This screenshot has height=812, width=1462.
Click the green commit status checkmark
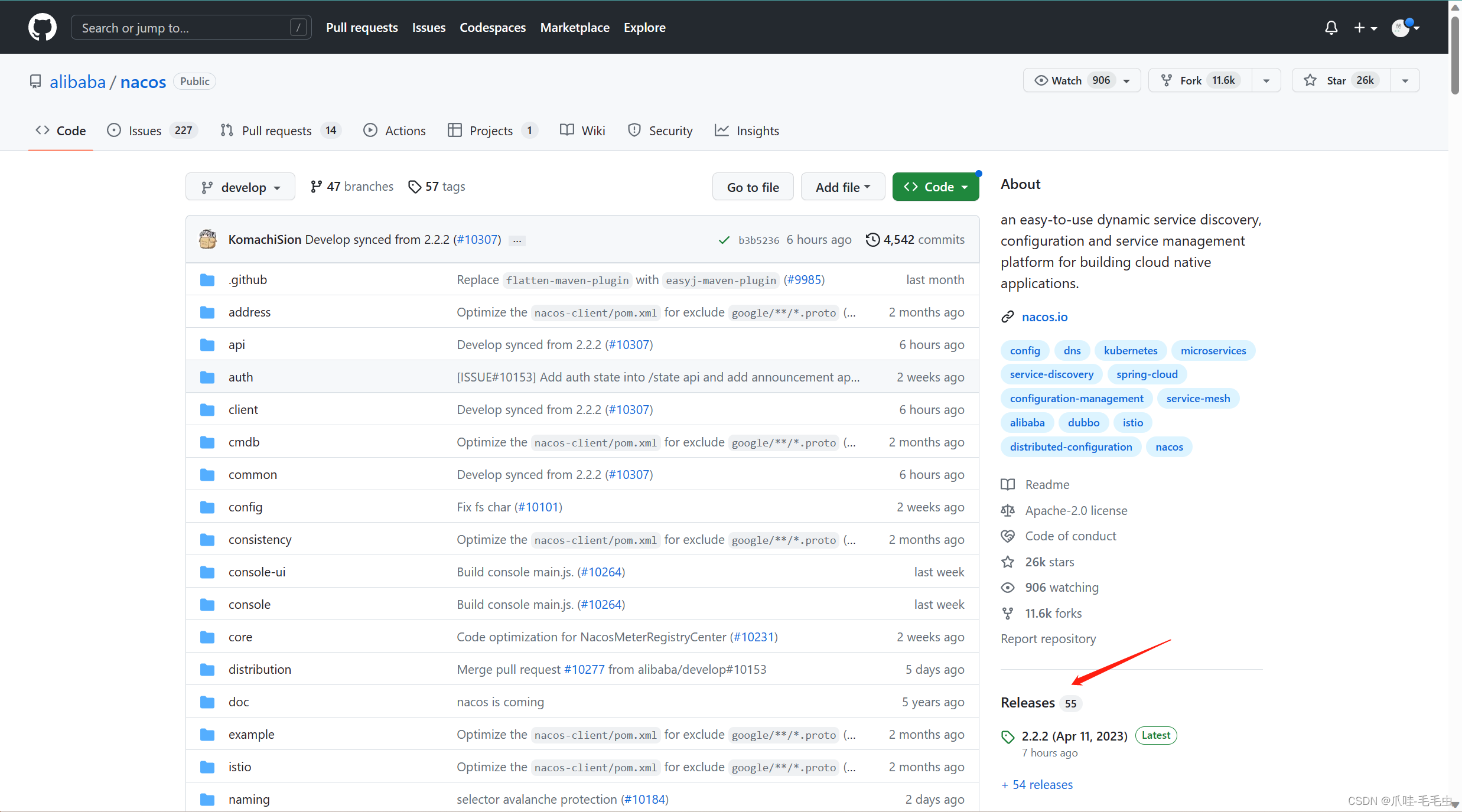click(724, 240)
